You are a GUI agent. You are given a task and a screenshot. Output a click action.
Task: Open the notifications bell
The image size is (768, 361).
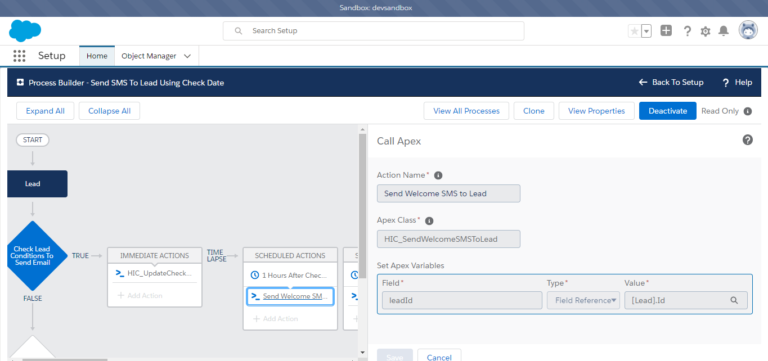coord(723,31)
